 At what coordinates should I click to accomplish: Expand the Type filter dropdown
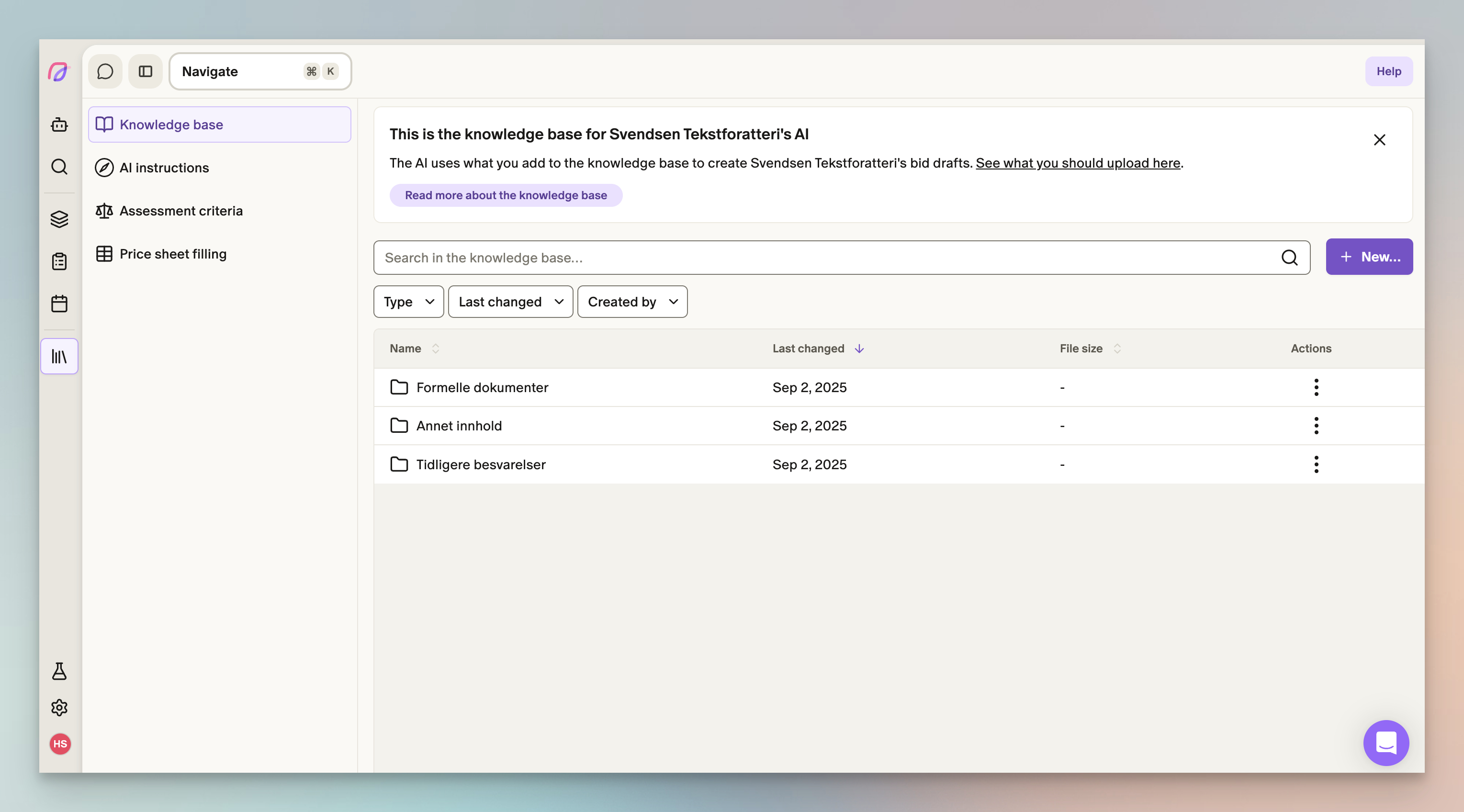click(x=409, y=302)
